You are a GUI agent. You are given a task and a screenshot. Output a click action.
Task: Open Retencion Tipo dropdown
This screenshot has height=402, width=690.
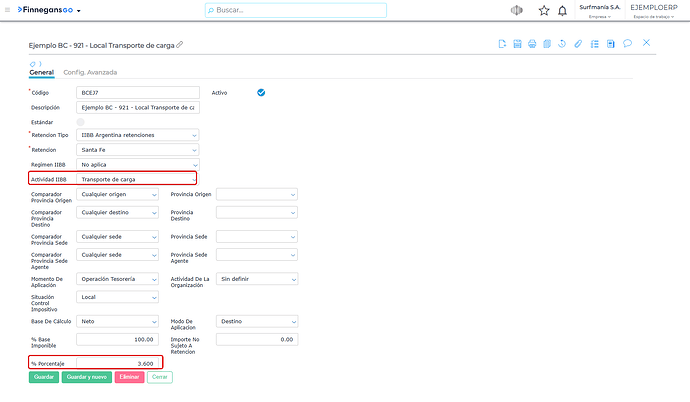(x=138, y=135)
